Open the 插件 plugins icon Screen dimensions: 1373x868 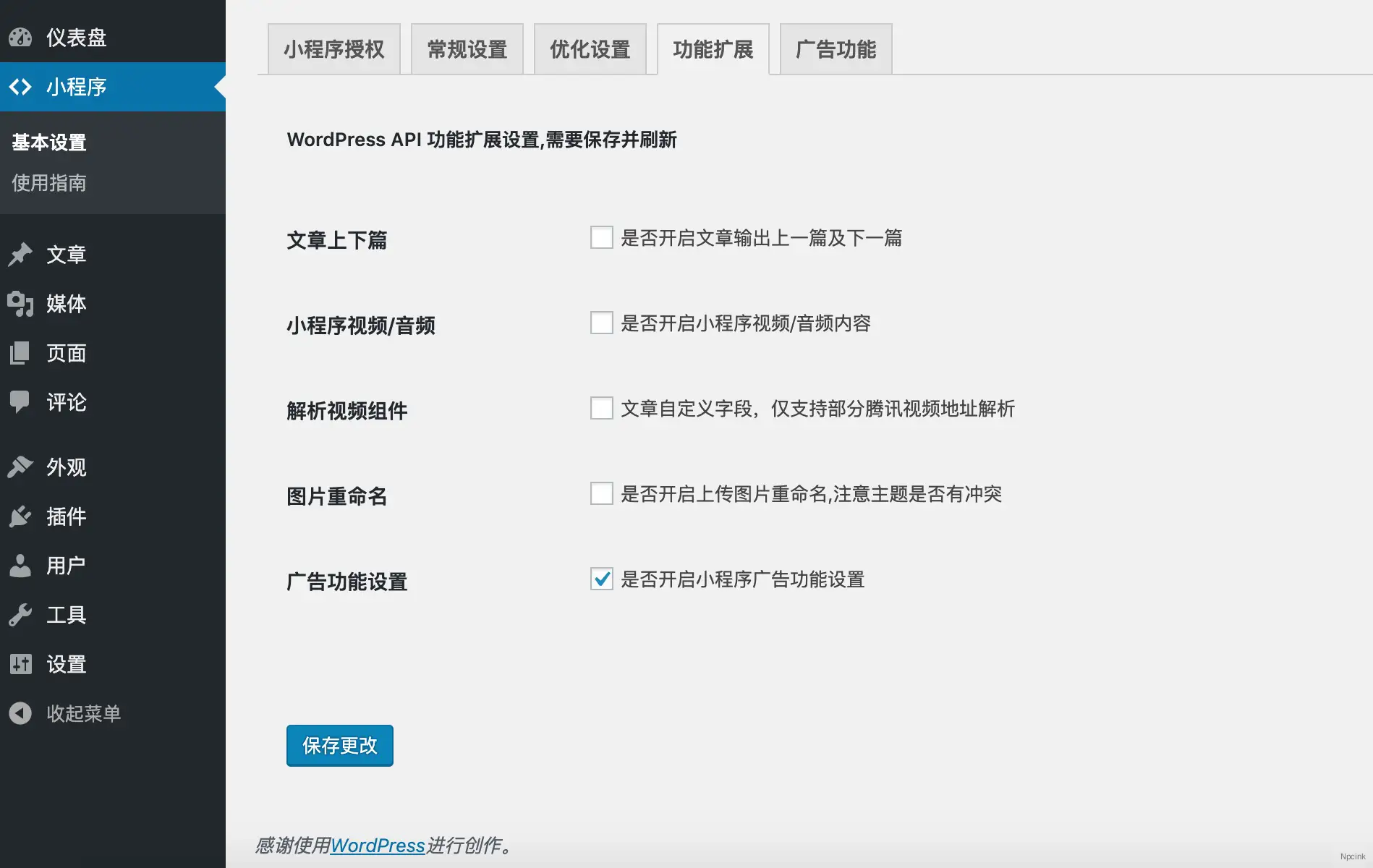[x=21, y=516]
